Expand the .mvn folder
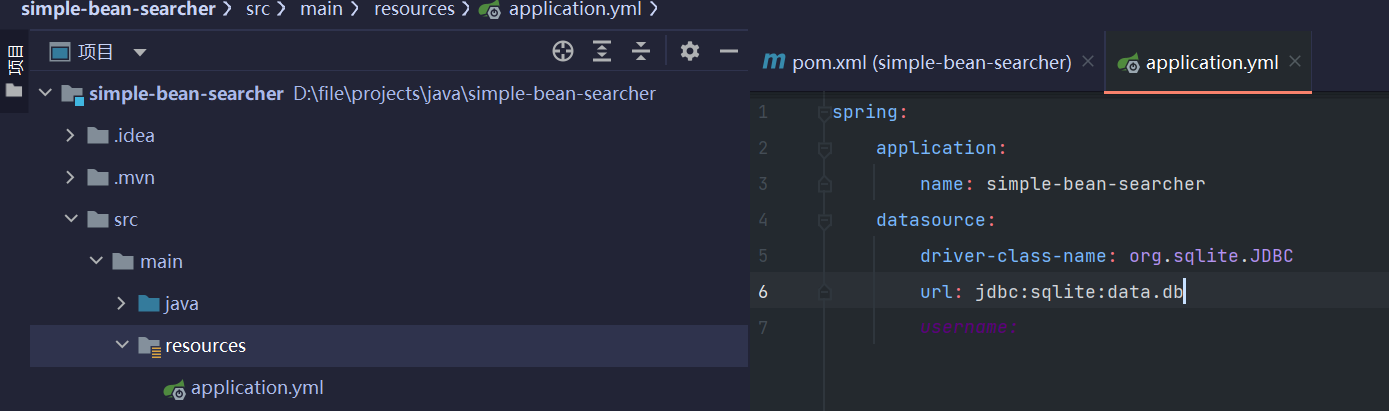 [x=70, y=177]
